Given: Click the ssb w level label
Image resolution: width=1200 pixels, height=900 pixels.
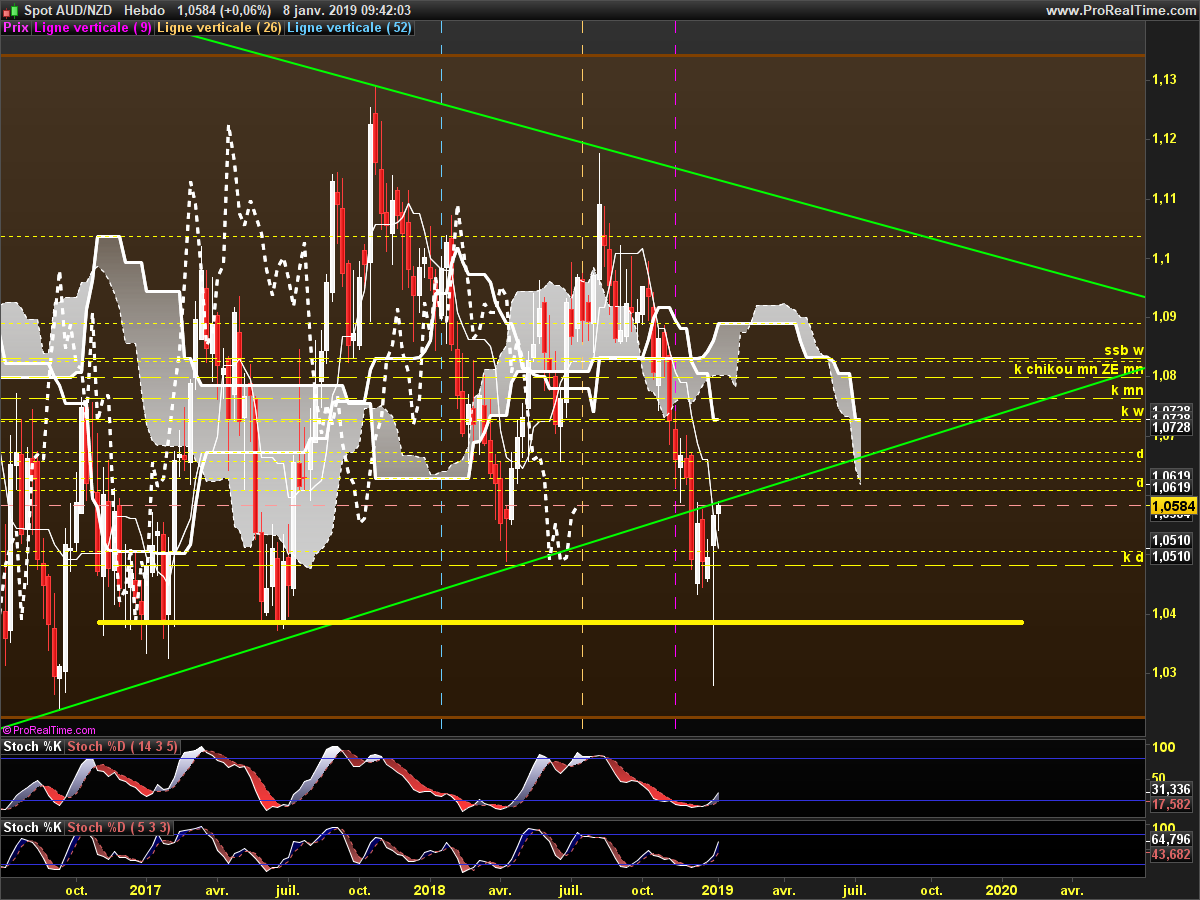Looking at the screenshot, I should pyautogui.click(x=1123, y=351).
